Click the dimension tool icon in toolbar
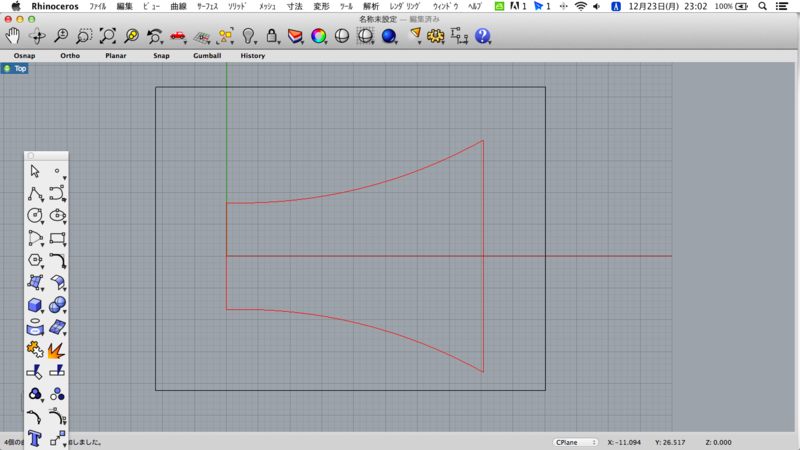Image resolution: width=800 pixels, height=450 pixels. 459,36
